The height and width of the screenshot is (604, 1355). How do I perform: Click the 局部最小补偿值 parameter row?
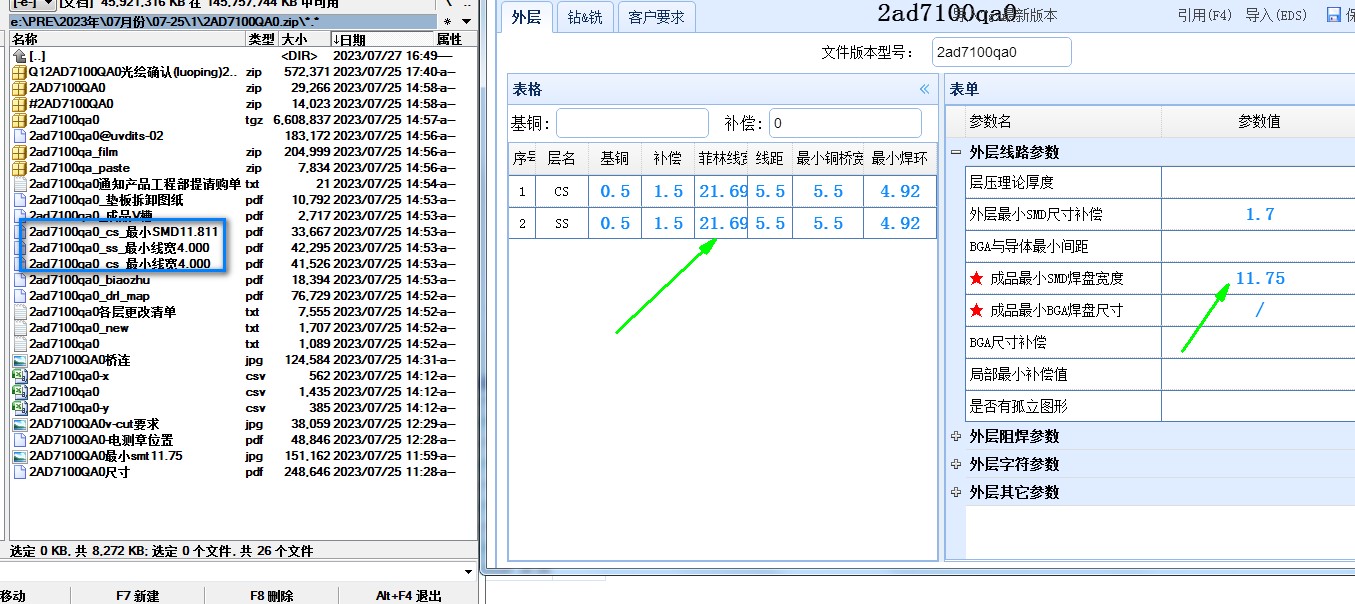coord(1159,374)
